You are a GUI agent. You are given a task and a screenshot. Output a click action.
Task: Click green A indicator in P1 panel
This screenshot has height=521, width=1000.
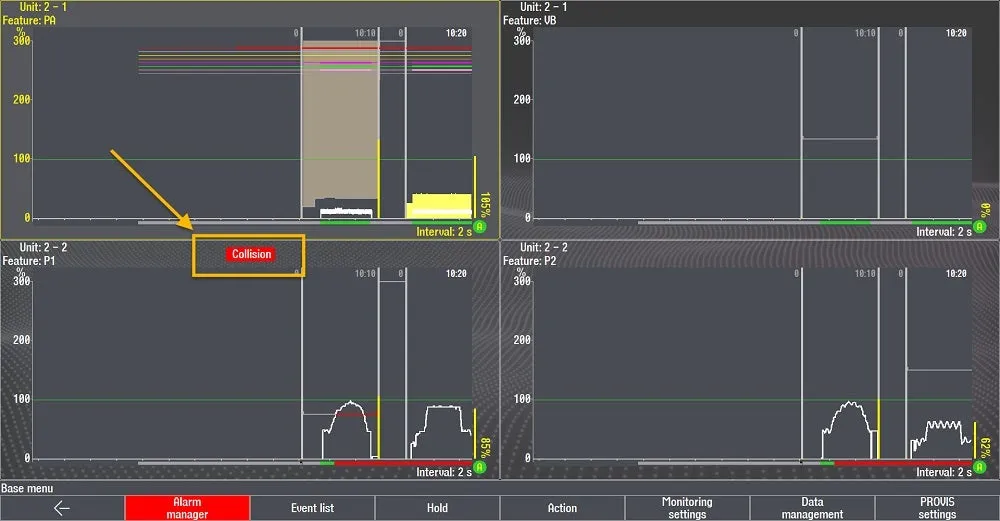pos(480,467)
